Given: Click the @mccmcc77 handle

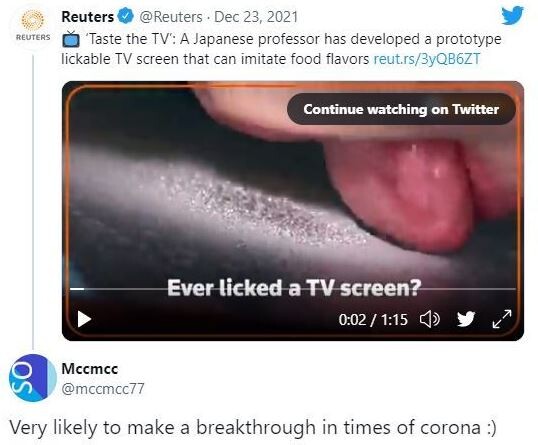Looking at the screenshot, I should pos(103,389).
